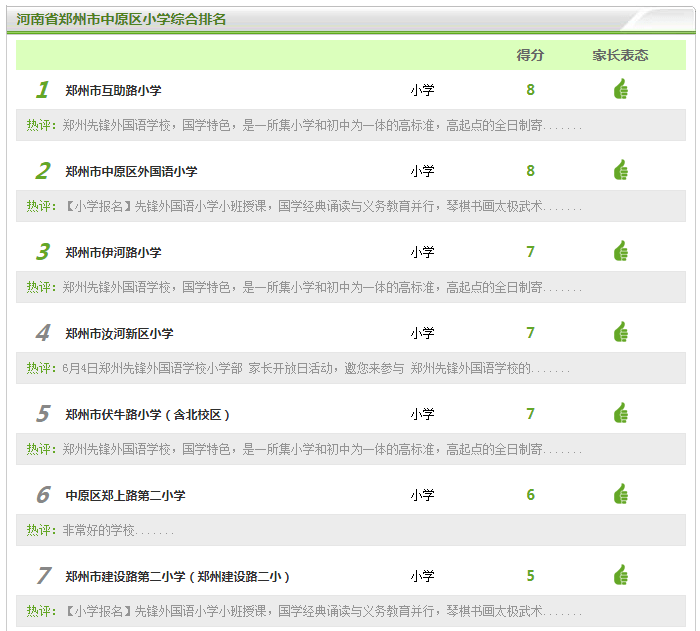700x631 pixels.
Task: Like 中原区郑上路第二小学 with thumbs-up
Action: [x=621, y=494]
